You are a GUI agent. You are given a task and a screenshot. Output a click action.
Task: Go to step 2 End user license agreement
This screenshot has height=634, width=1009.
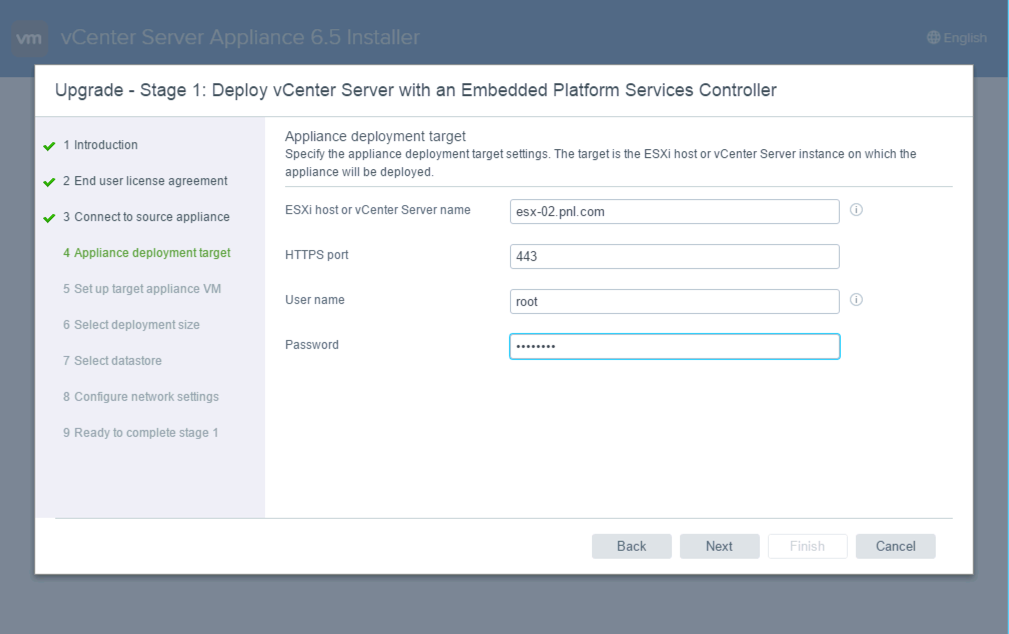(x=145, y=181)
